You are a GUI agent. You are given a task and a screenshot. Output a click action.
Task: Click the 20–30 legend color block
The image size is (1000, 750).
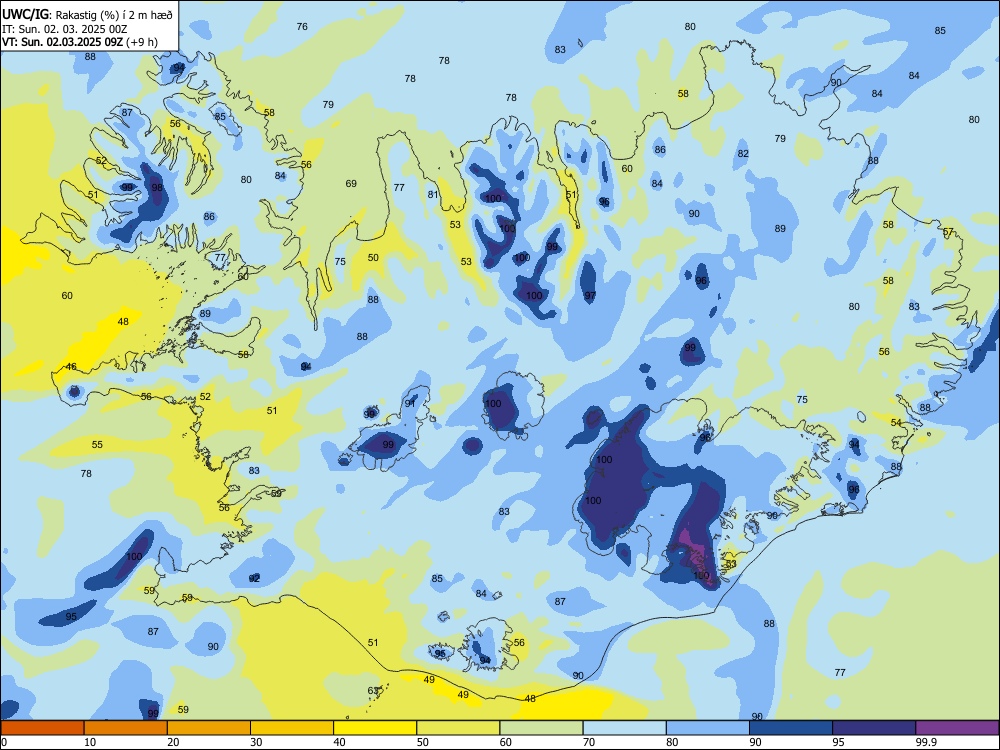pos(209,728)
